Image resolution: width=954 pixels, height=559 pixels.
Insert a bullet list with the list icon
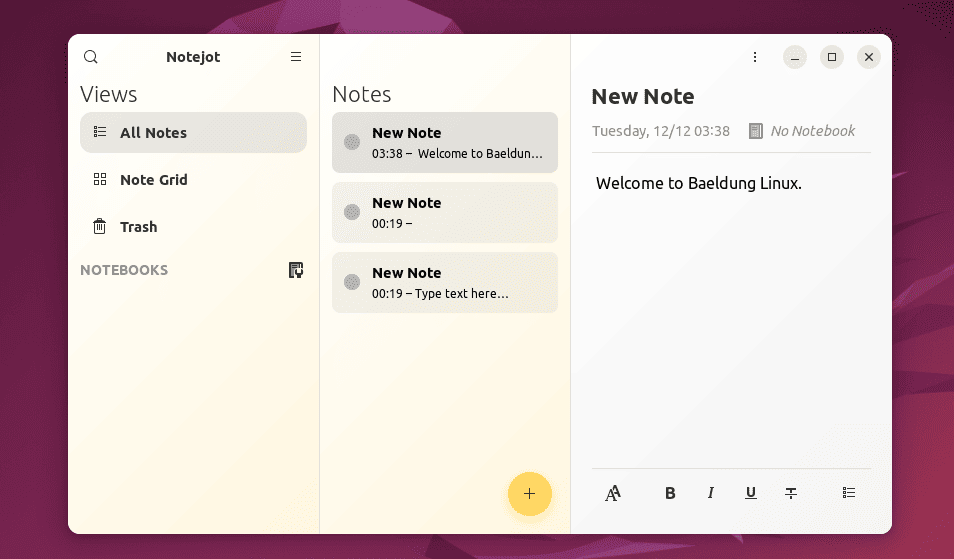click(849, 493)
